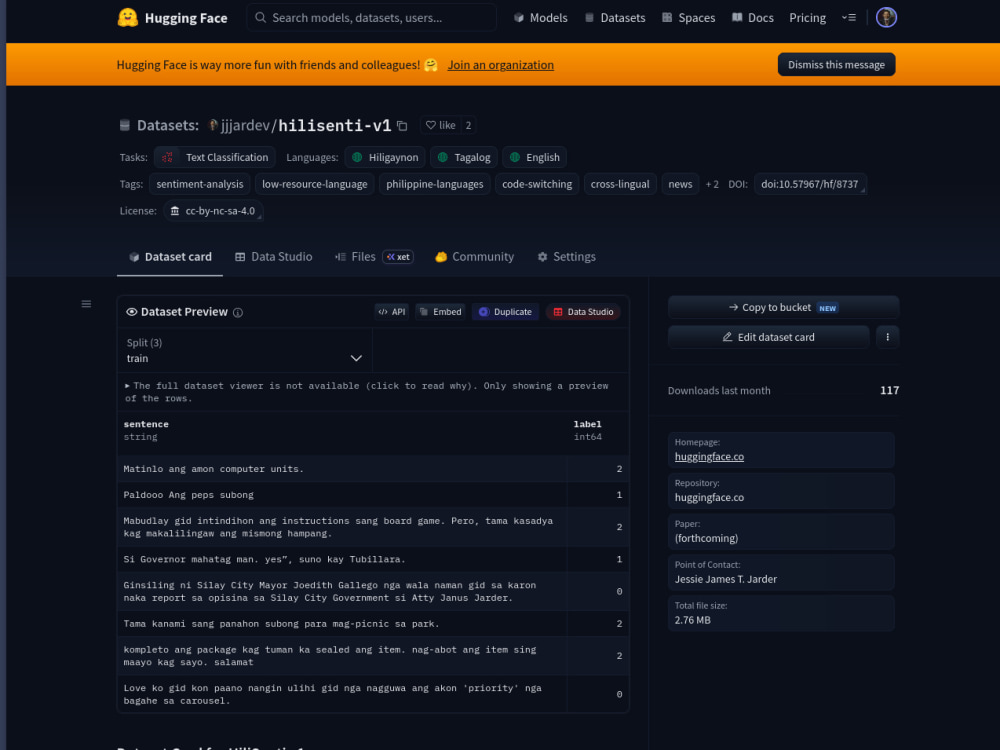Click the Hugging Face logo
This screenshot has height=750, width=1000.
(x=172, y=18)
